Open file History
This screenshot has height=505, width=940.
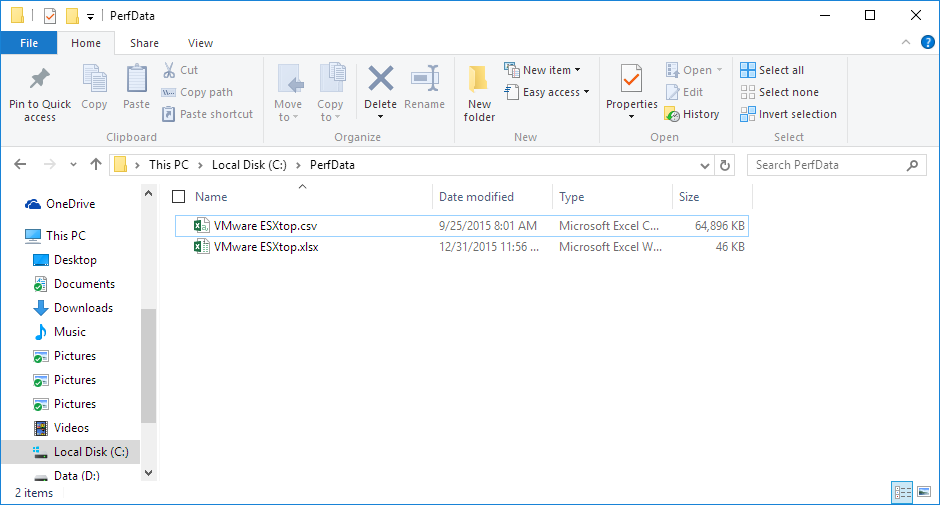692,114
